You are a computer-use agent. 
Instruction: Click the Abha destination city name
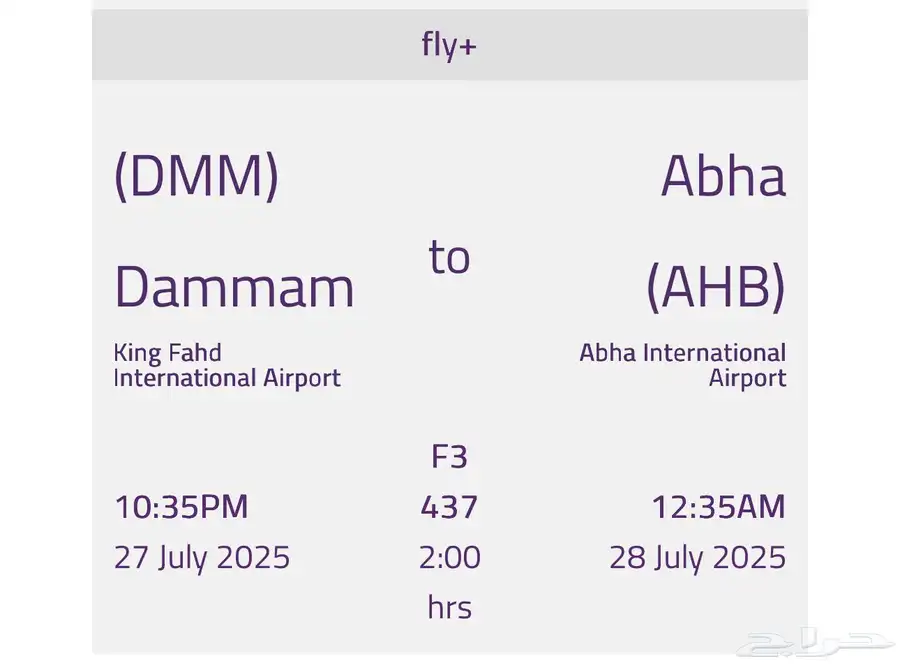point(723,175)
